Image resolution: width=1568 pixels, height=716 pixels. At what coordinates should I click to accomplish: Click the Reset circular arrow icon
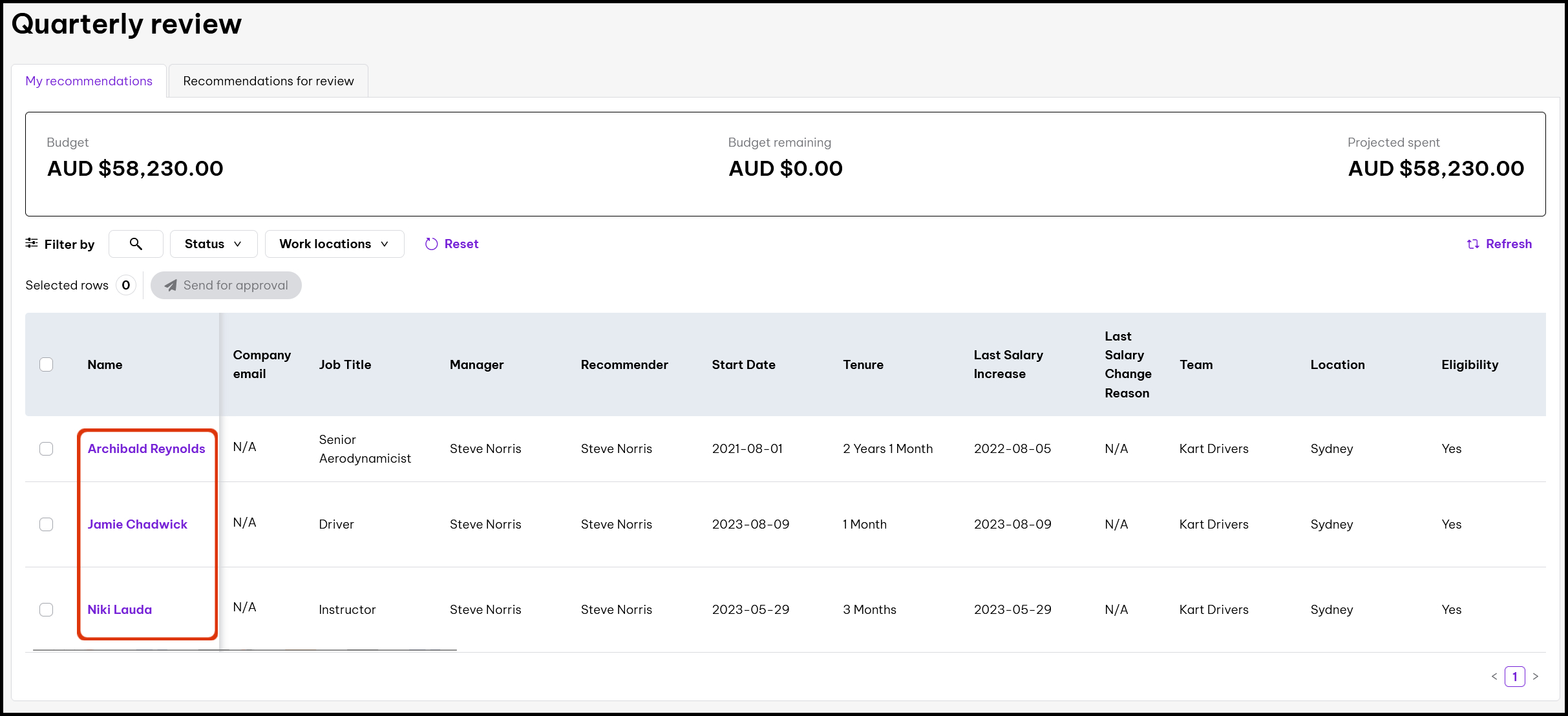click(x=431, y=244)
